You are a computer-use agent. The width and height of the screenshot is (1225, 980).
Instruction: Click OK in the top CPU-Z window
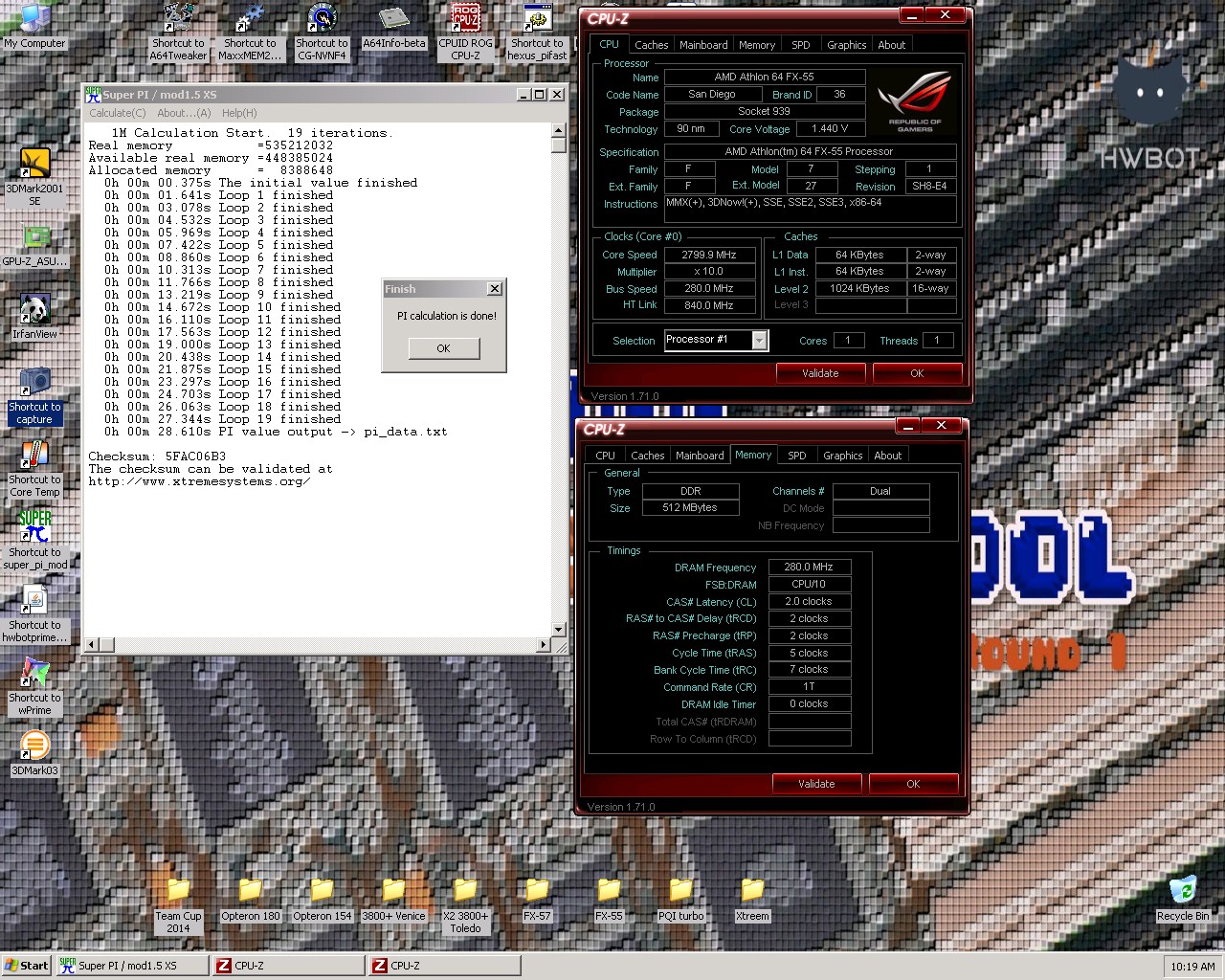tap(917, 373)
